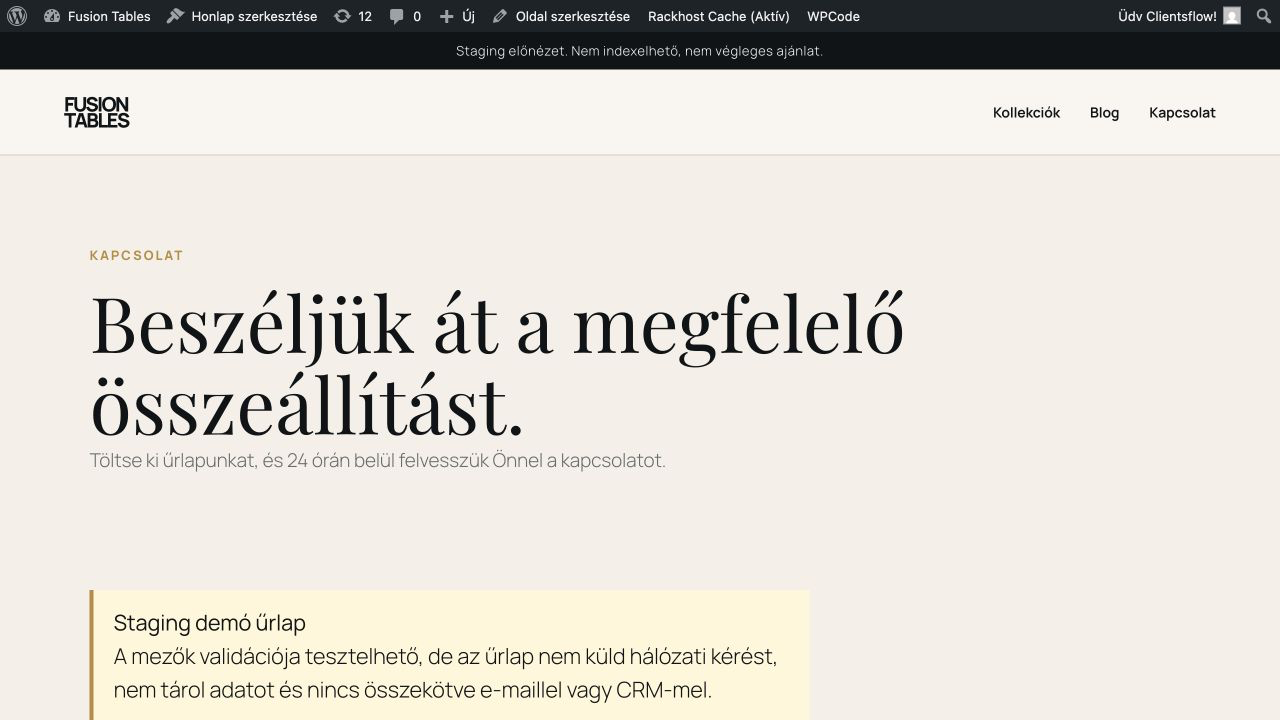Click the user avatar in the admin bar
1280x720 pixels.
pyautogui.click(x=1232, y=16)
